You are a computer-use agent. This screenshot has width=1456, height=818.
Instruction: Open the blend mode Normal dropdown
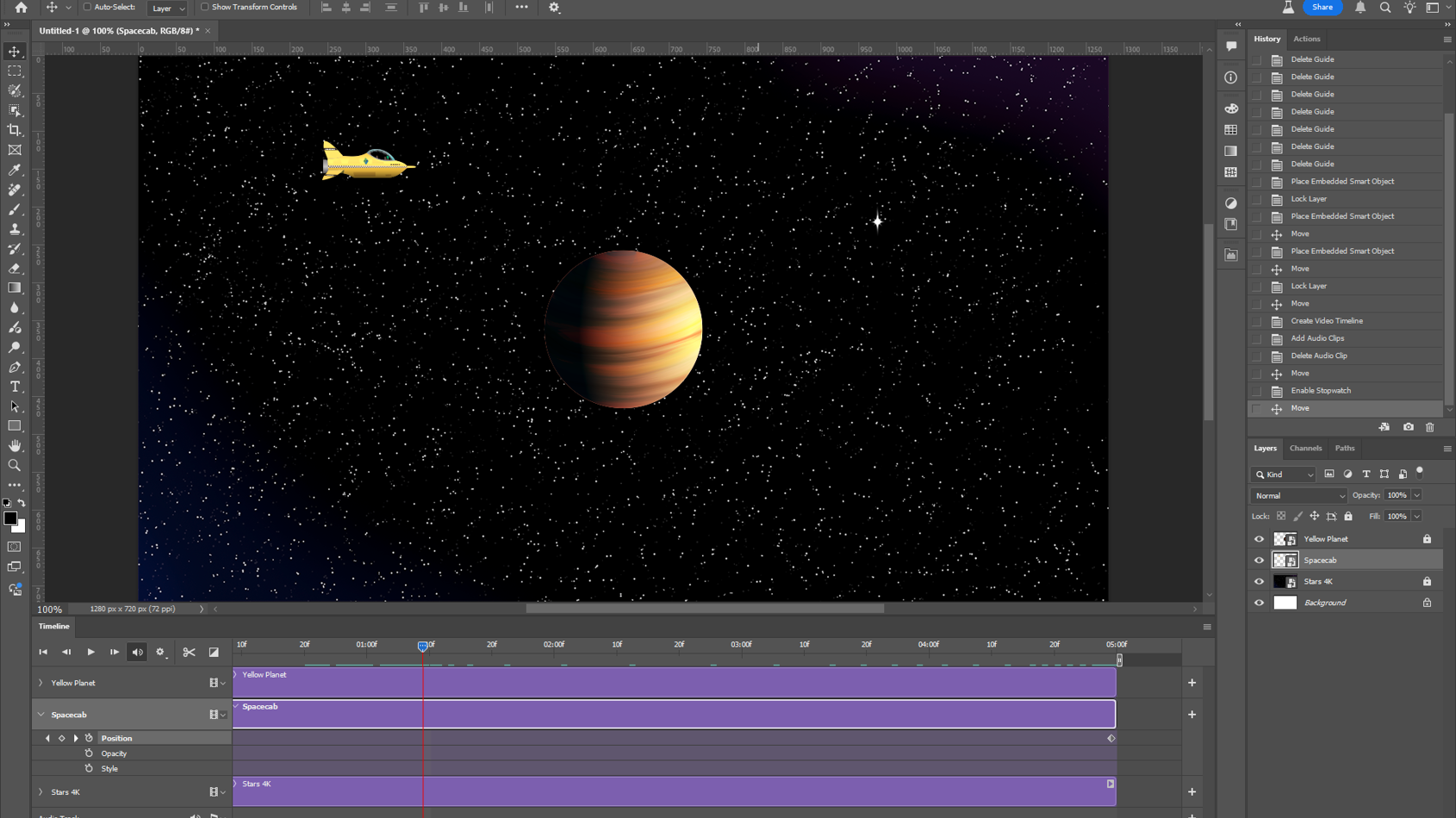[1298, 496]
